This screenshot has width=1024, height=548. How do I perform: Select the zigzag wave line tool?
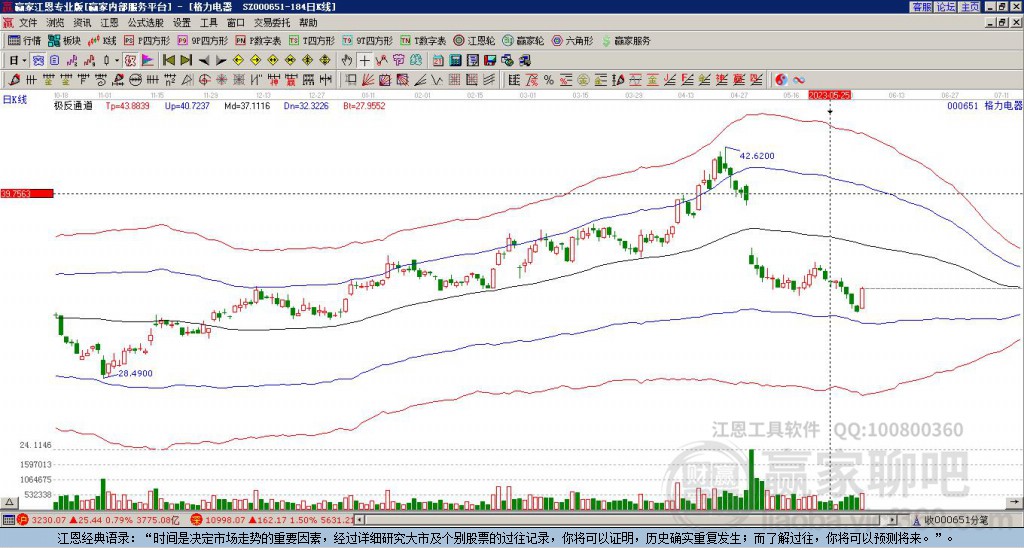[x=436, y=80]
